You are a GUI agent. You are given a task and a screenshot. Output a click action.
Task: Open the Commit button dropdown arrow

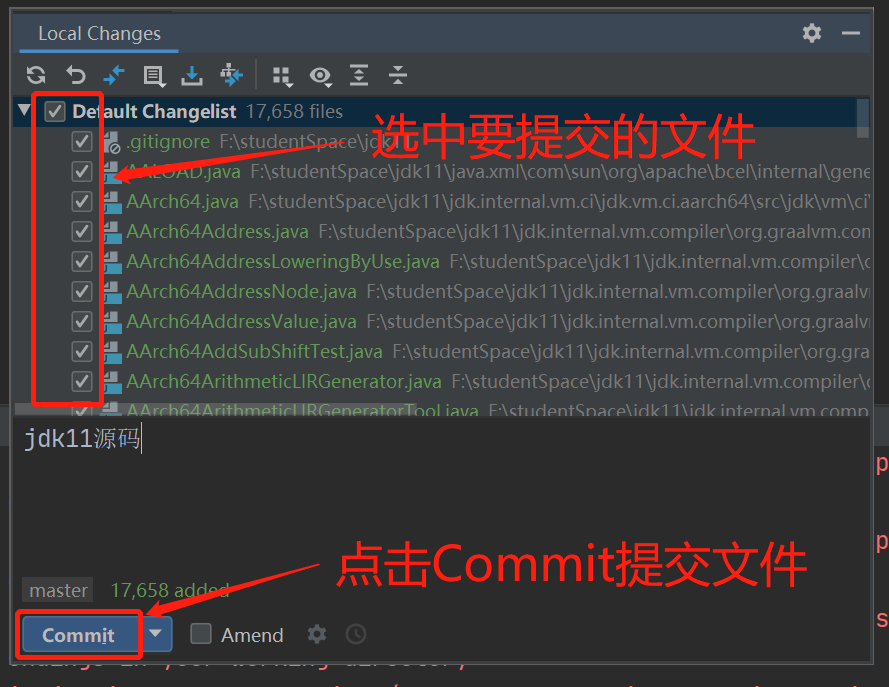[156, 634]
